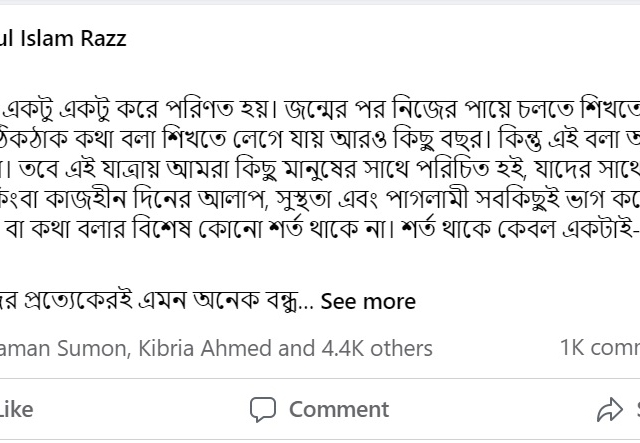Open the 1K comments count
Image resolution: width=640 pixels, height=443 pixels.
(600, 348)
